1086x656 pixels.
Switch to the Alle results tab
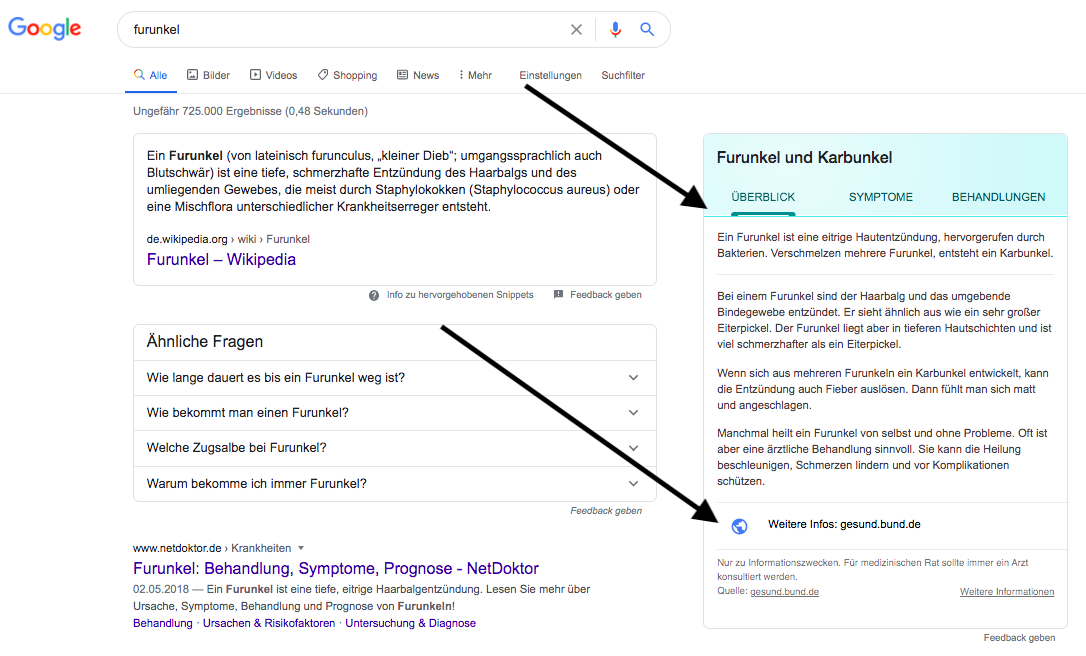click(151, 75)
